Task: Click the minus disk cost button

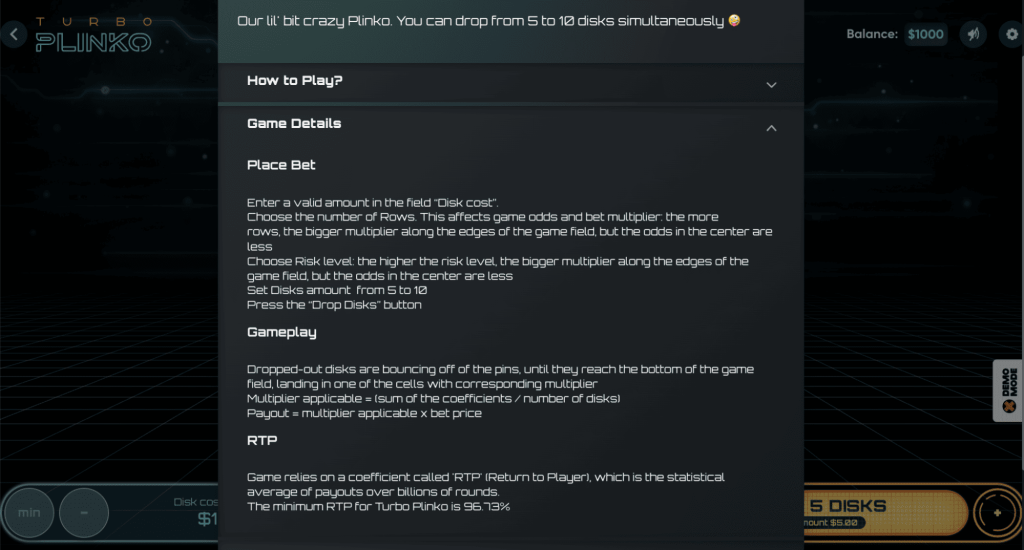Action: (84, 513)
